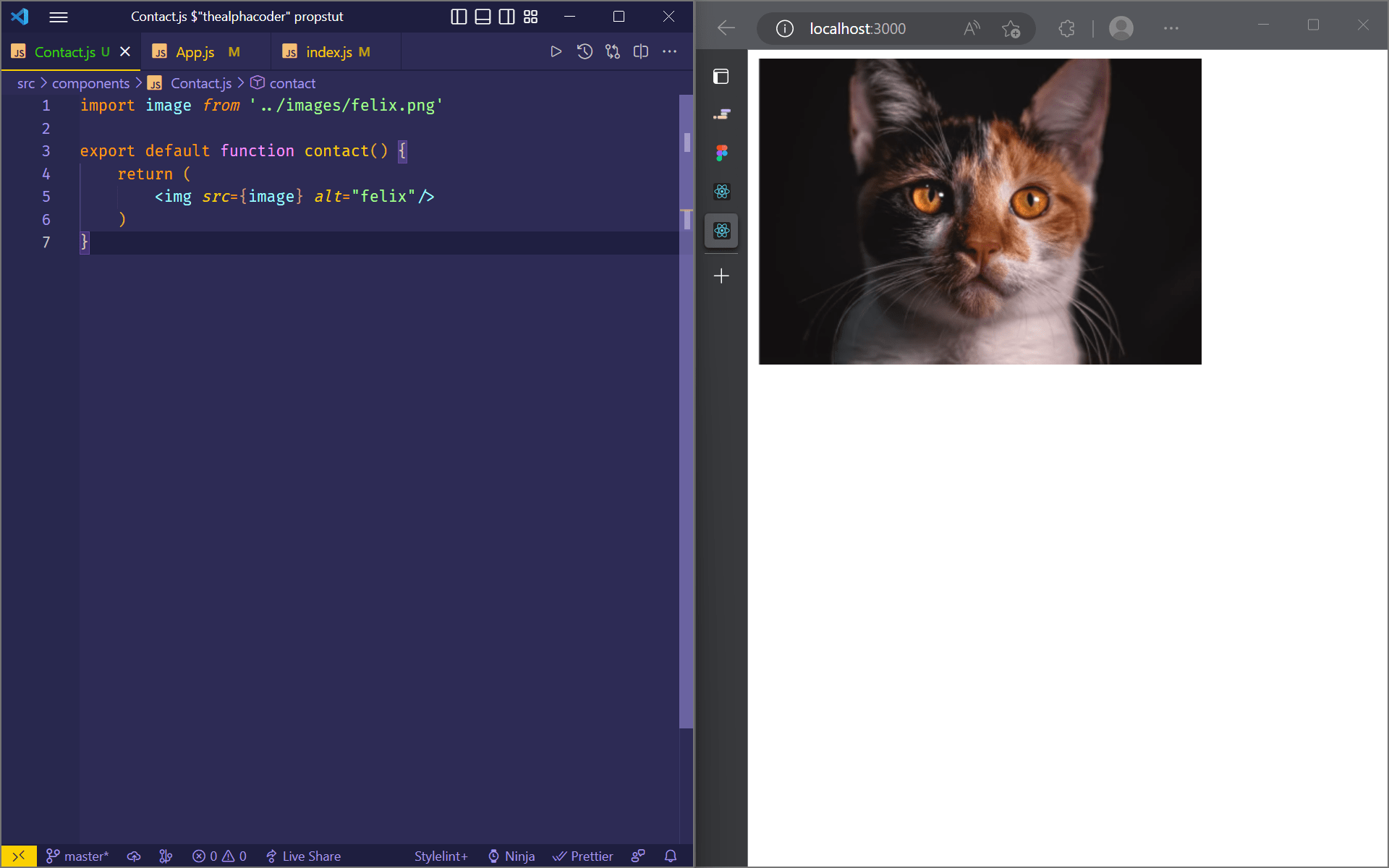1389x868 pixels.
Task: Run code with the play icon
Action: (x=556, y=51)
